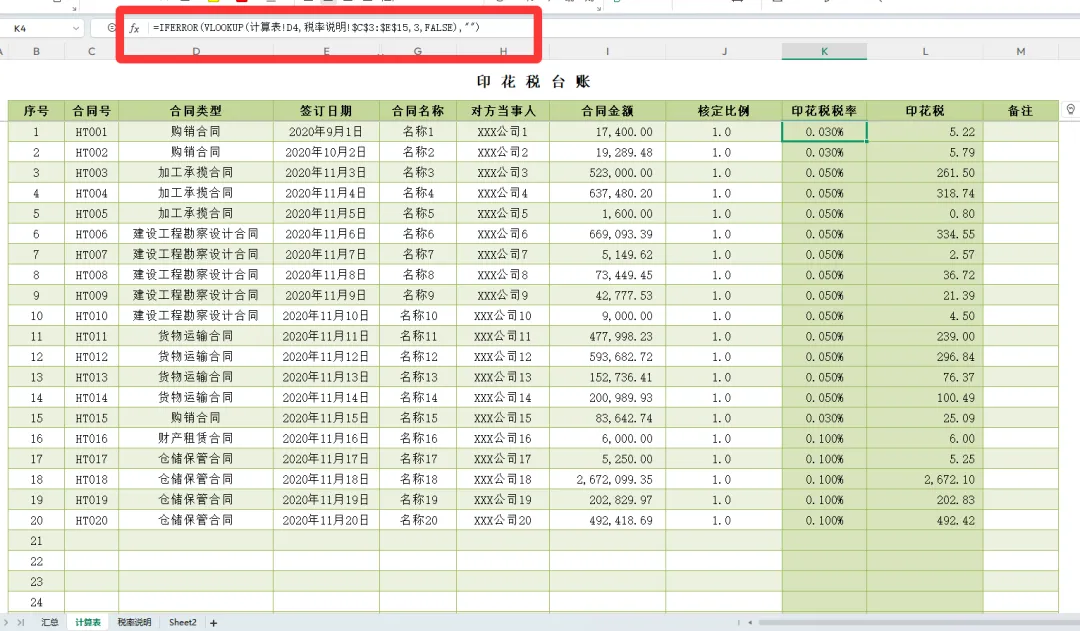The width and height of the screenshot is (1080, 631).
Task: Select the amount cell 17,400.00
Action: (607, 132)
